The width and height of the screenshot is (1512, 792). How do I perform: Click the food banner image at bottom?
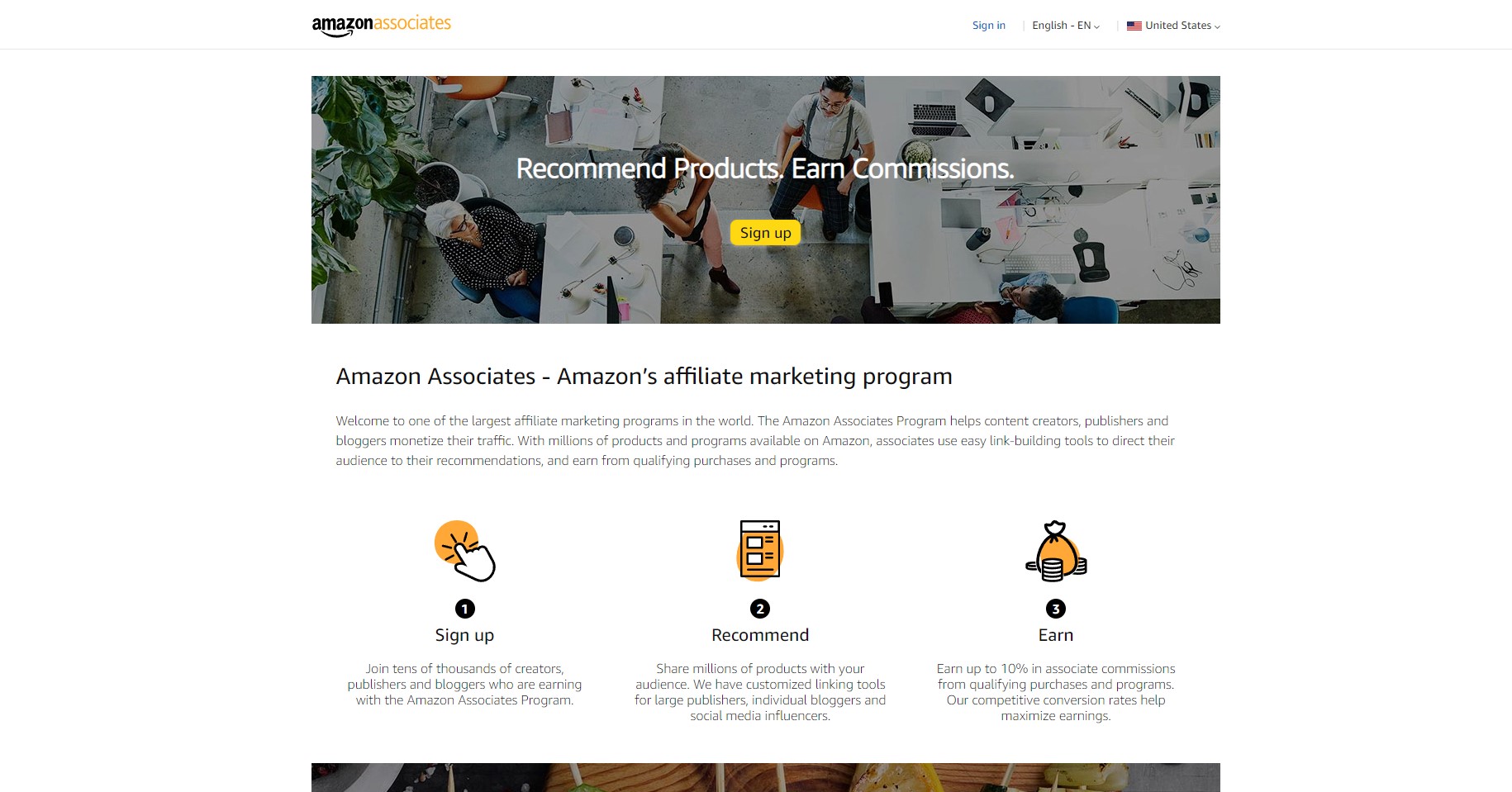click(766, 777)
